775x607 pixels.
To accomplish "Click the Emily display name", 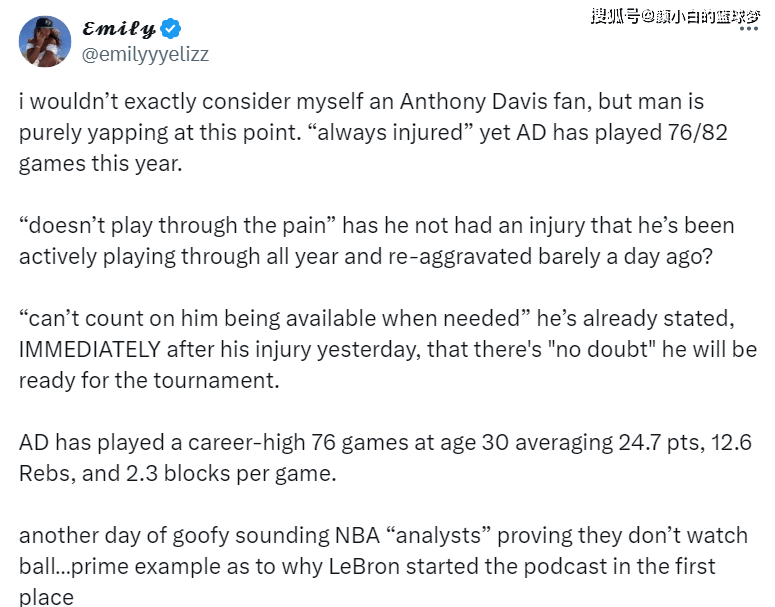I will (119, 29).
